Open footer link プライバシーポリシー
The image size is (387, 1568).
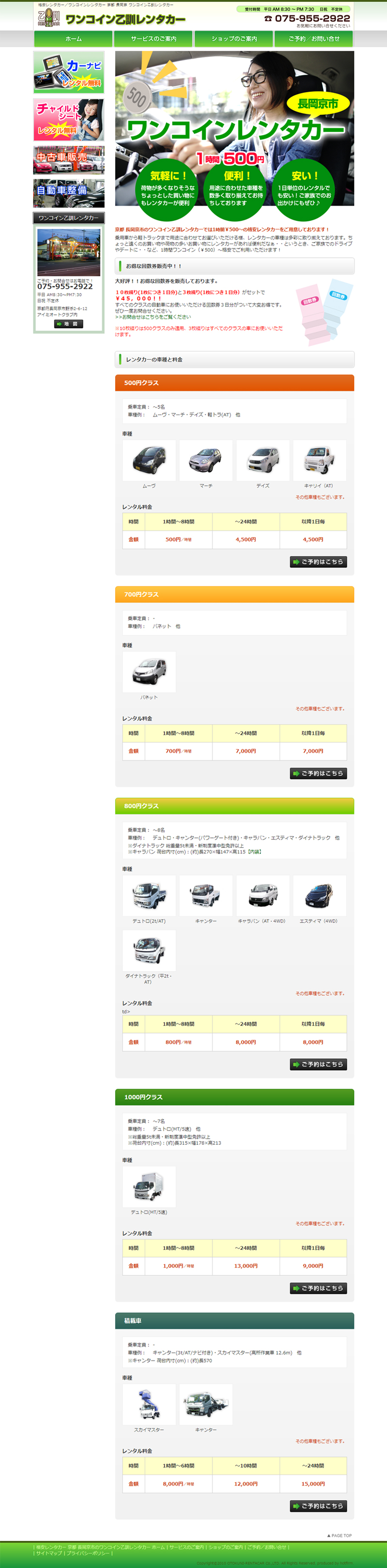[x=88, y=1553]
